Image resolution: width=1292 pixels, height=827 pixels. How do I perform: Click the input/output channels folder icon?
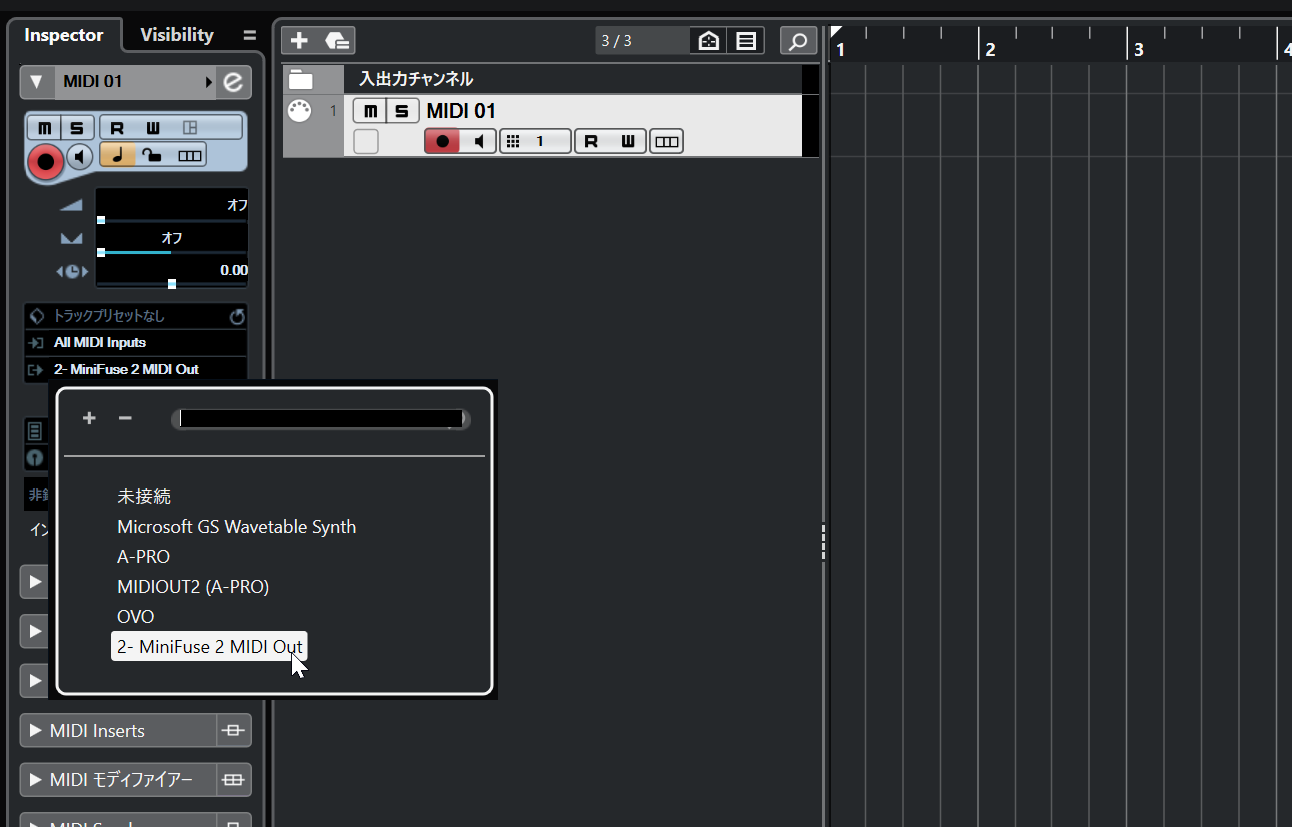point(301,80)
